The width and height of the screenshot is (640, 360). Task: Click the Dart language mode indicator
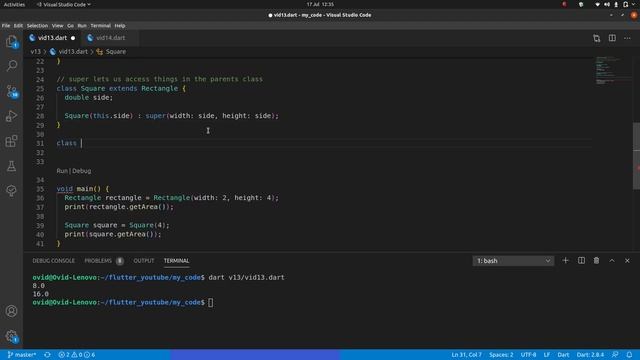(x=563, y=355)
